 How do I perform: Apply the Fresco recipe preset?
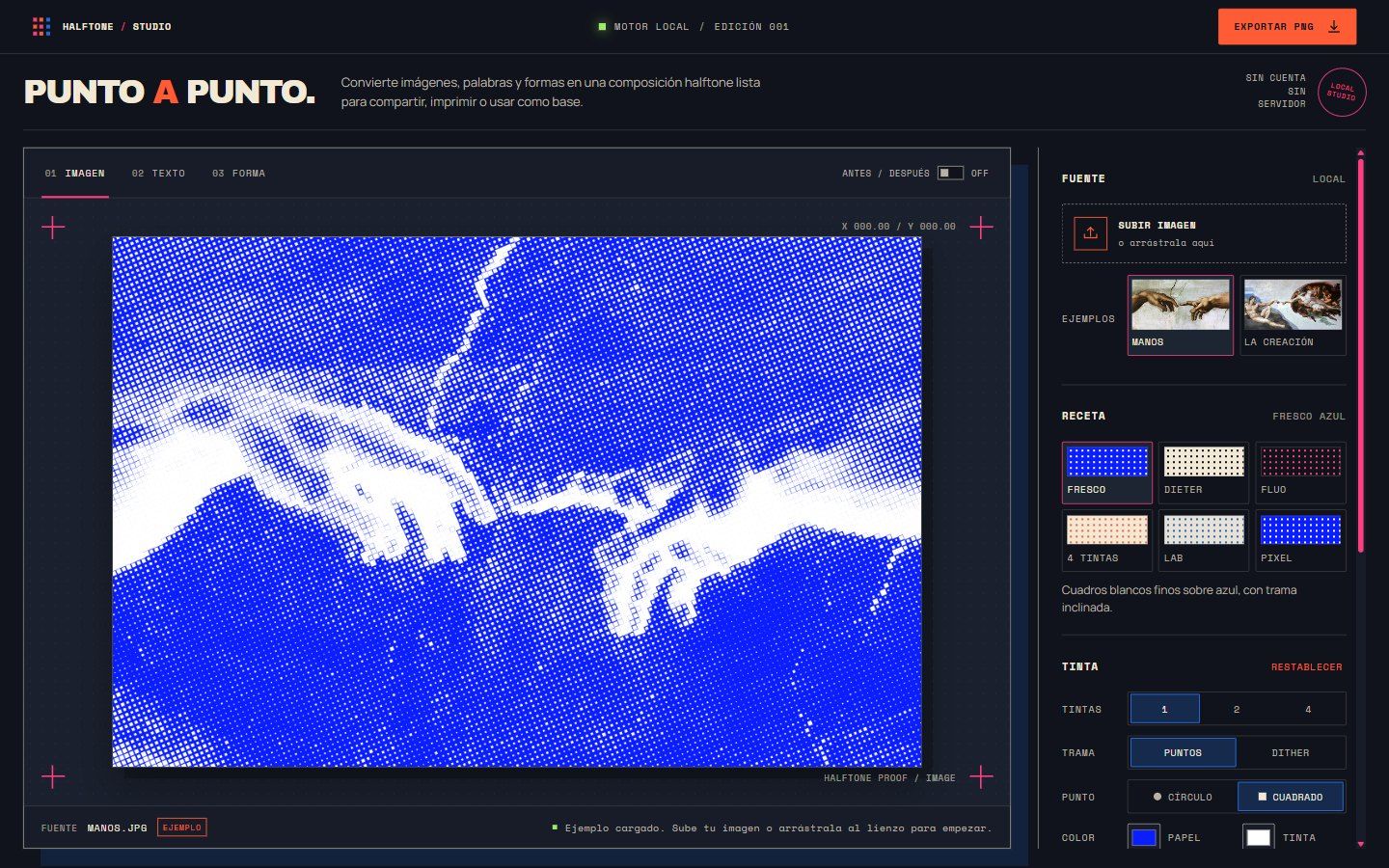[1107, 473]
